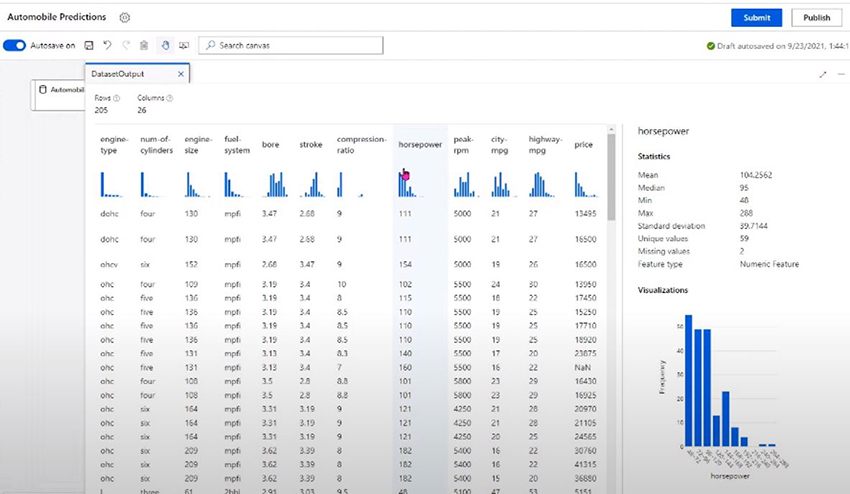
Task: Click the tallest horsepower histogram bar
Action: pos(688,381)
